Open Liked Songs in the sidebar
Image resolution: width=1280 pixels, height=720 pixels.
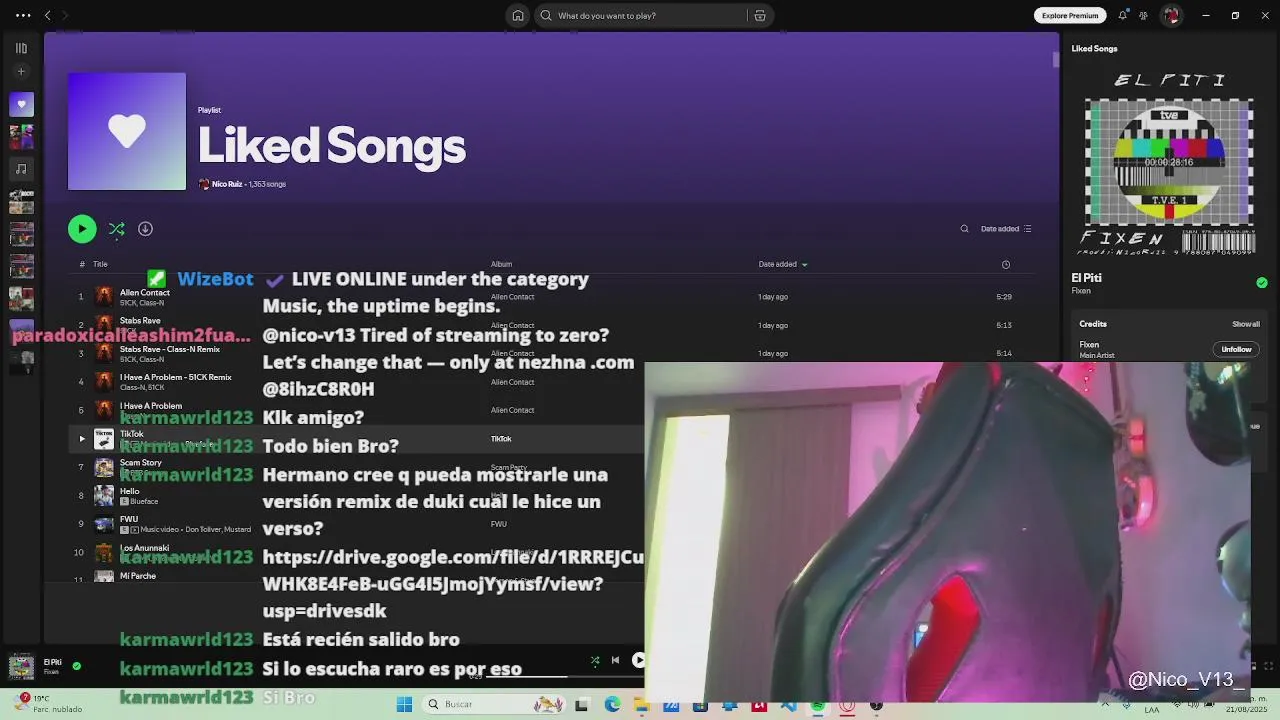[21, 104]
